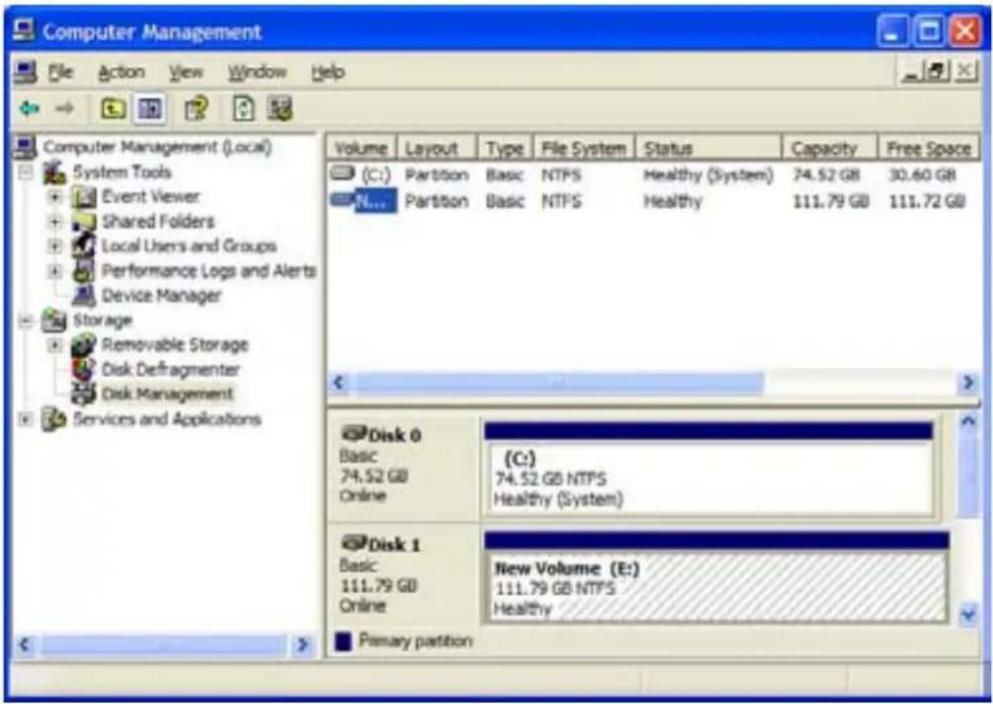Click the disk view scroll up arrow
The height and width of the screenshot is (704, 993).
tap(968, 422)
